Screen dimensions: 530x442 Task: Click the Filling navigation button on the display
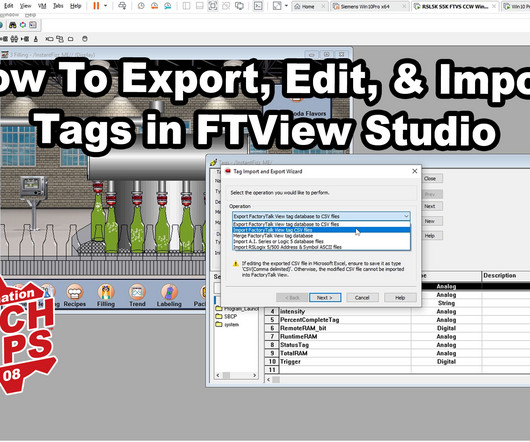pos(106,295)
